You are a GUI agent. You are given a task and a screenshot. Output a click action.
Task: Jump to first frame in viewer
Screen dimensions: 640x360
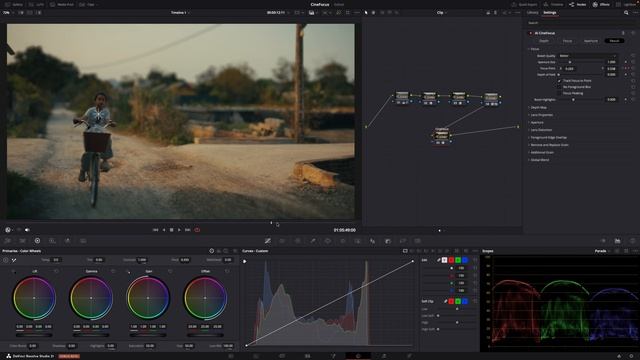pos(156,230)
